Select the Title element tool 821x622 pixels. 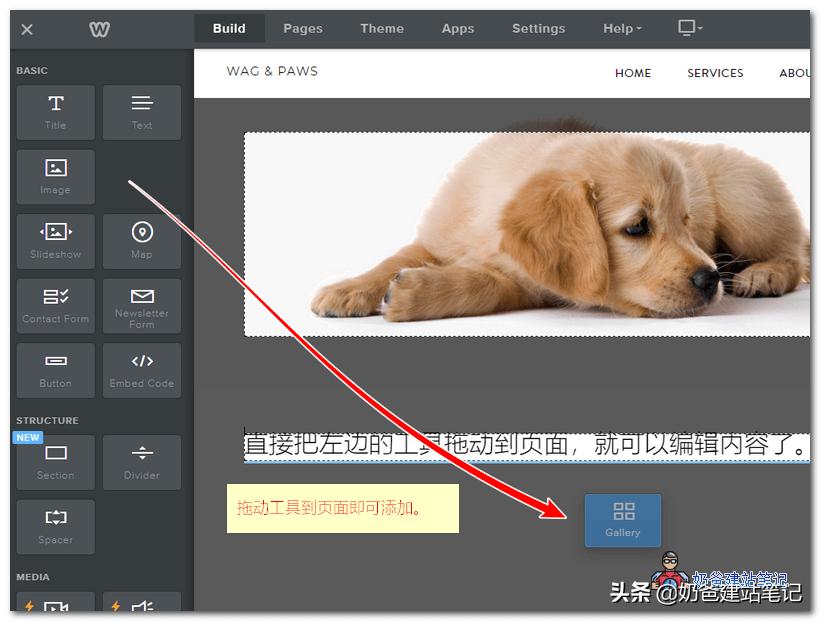point(56,112)
